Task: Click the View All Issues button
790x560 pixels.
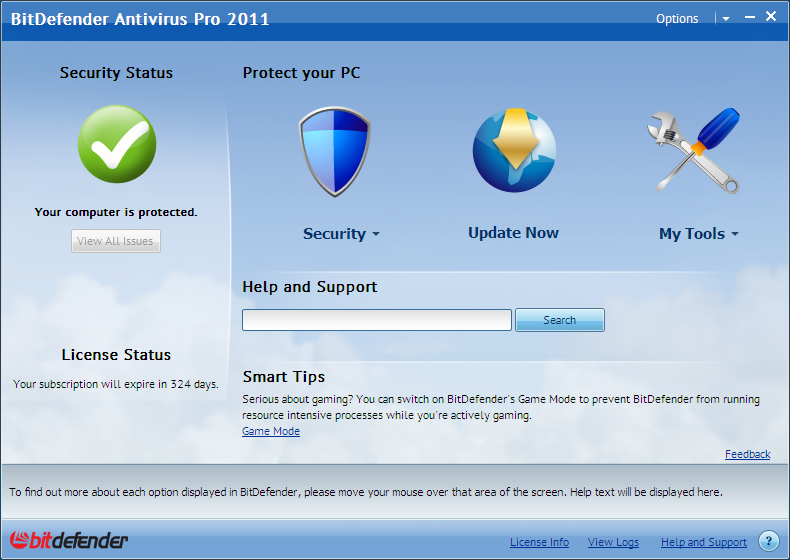Action: (x=116, y=241)
